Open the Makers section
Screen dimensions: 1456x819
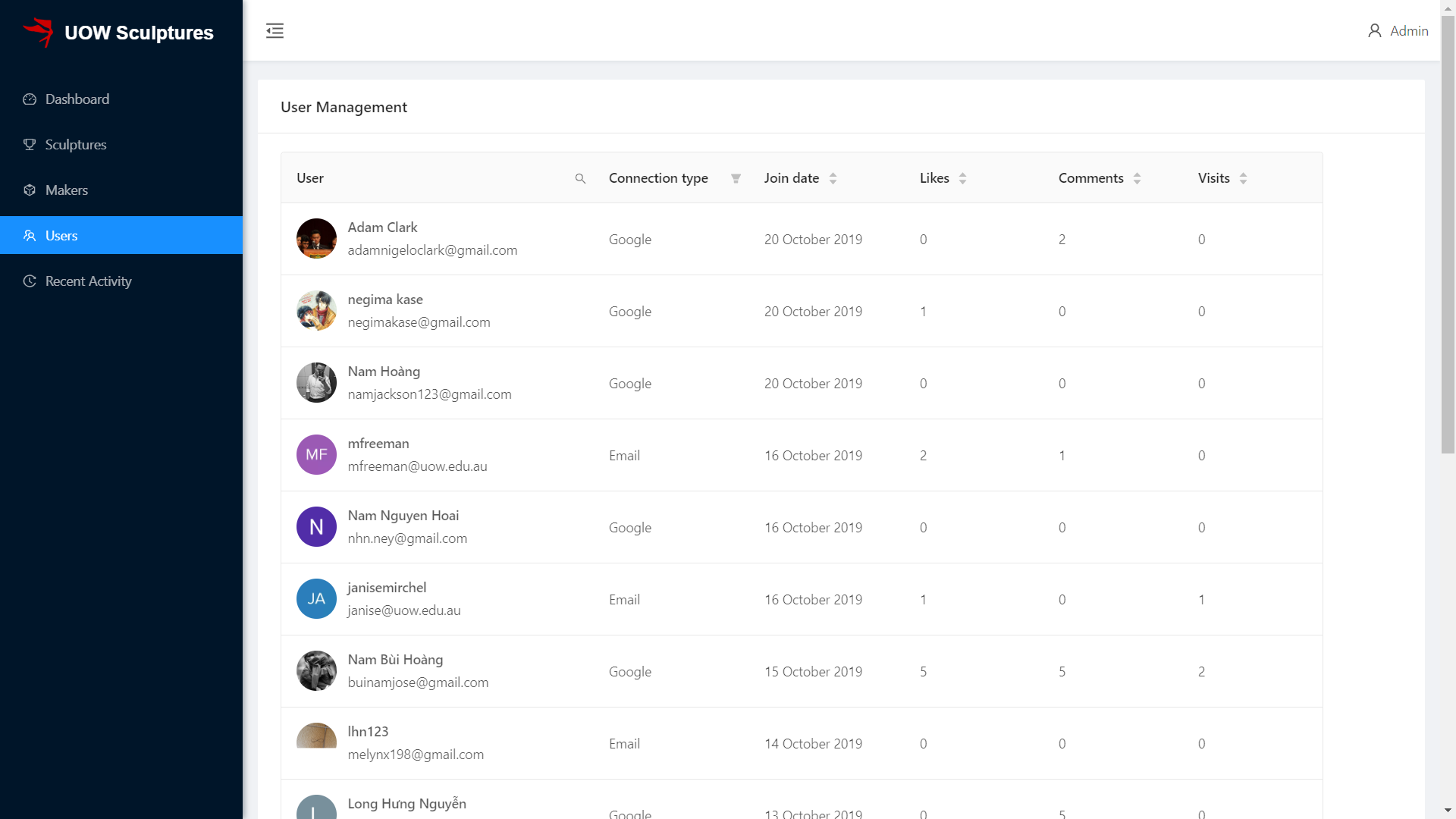click(x=66, y=190)
